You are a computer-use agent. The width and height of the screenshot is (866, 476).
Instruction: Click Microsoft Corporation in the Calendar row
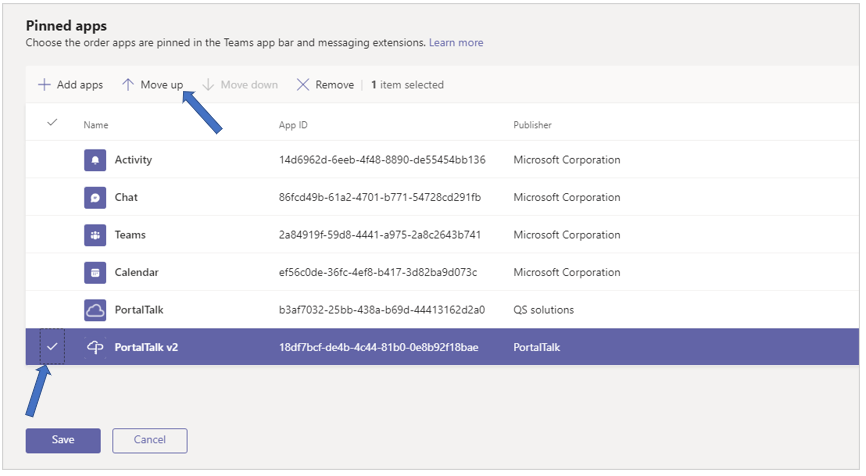click(567, 273)
